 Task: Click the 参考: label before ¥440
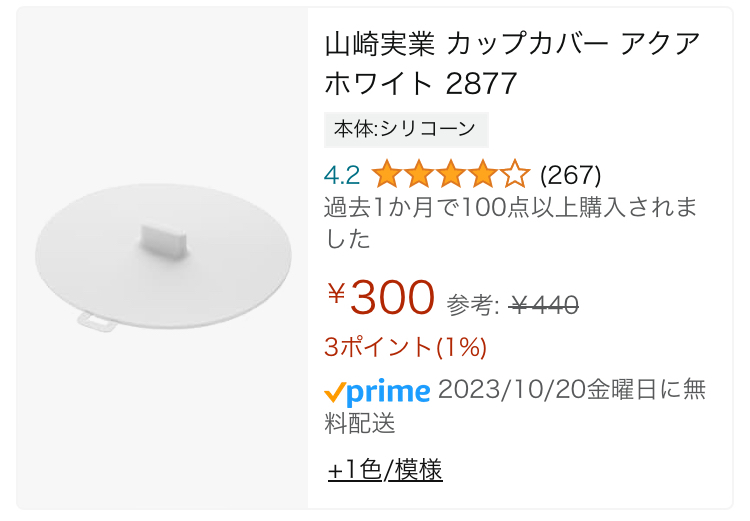tap(473, 305)
